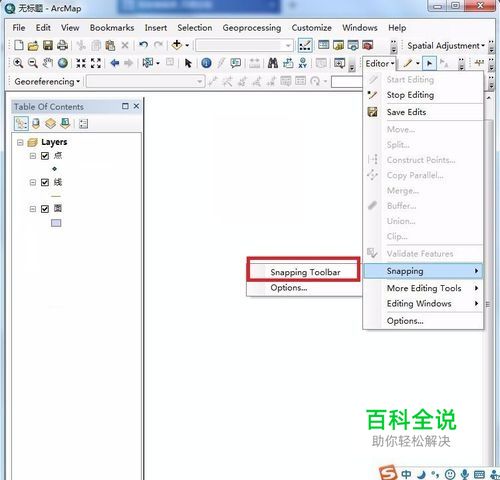The image size is (500, 480).
Task: Collapse the 线 layer legend
Action: click(x=33, y=182)
